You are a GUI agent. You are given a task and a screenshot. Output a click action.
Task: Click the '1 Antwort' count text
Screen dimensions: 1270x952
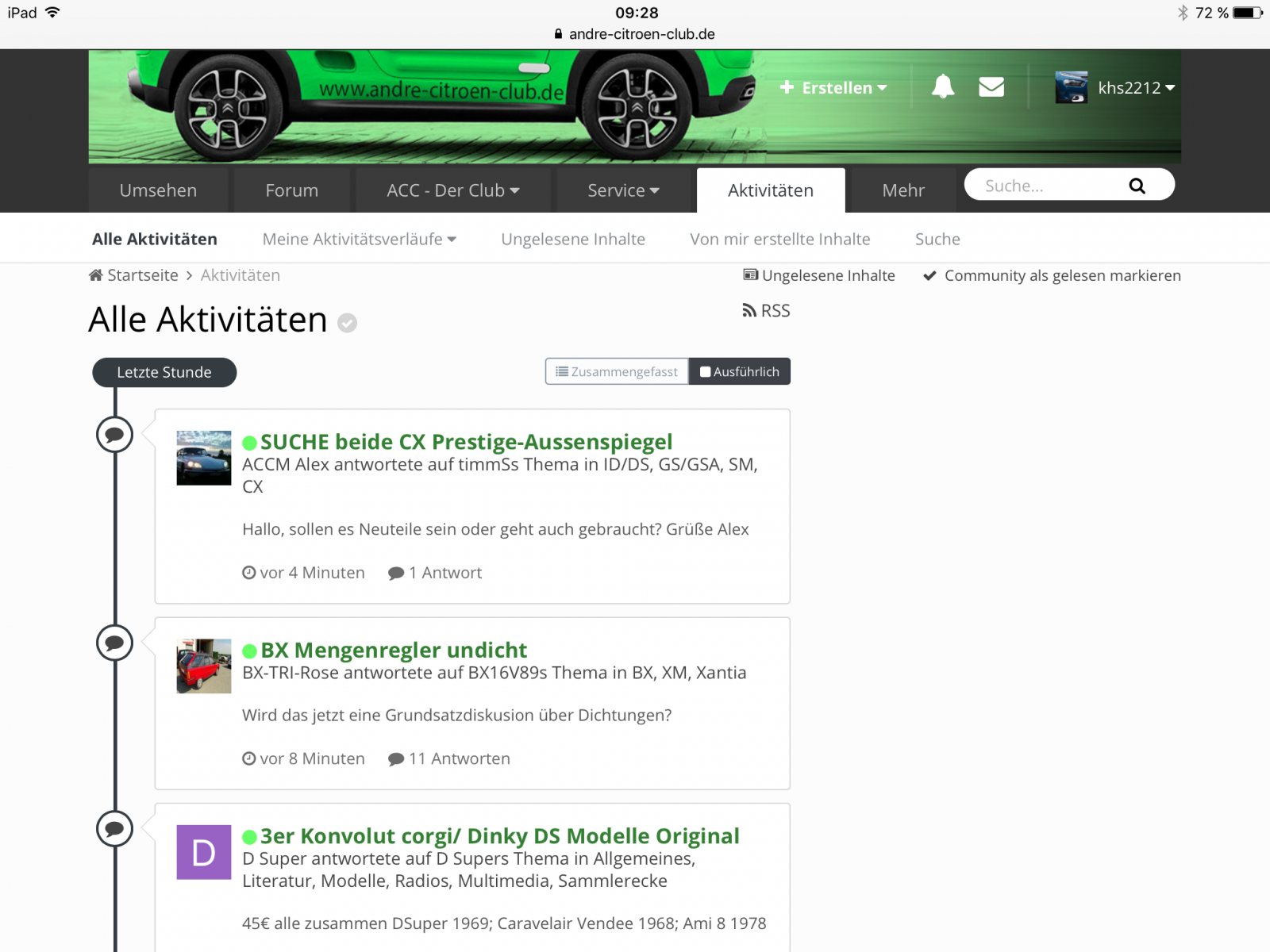tap(445, 573)
